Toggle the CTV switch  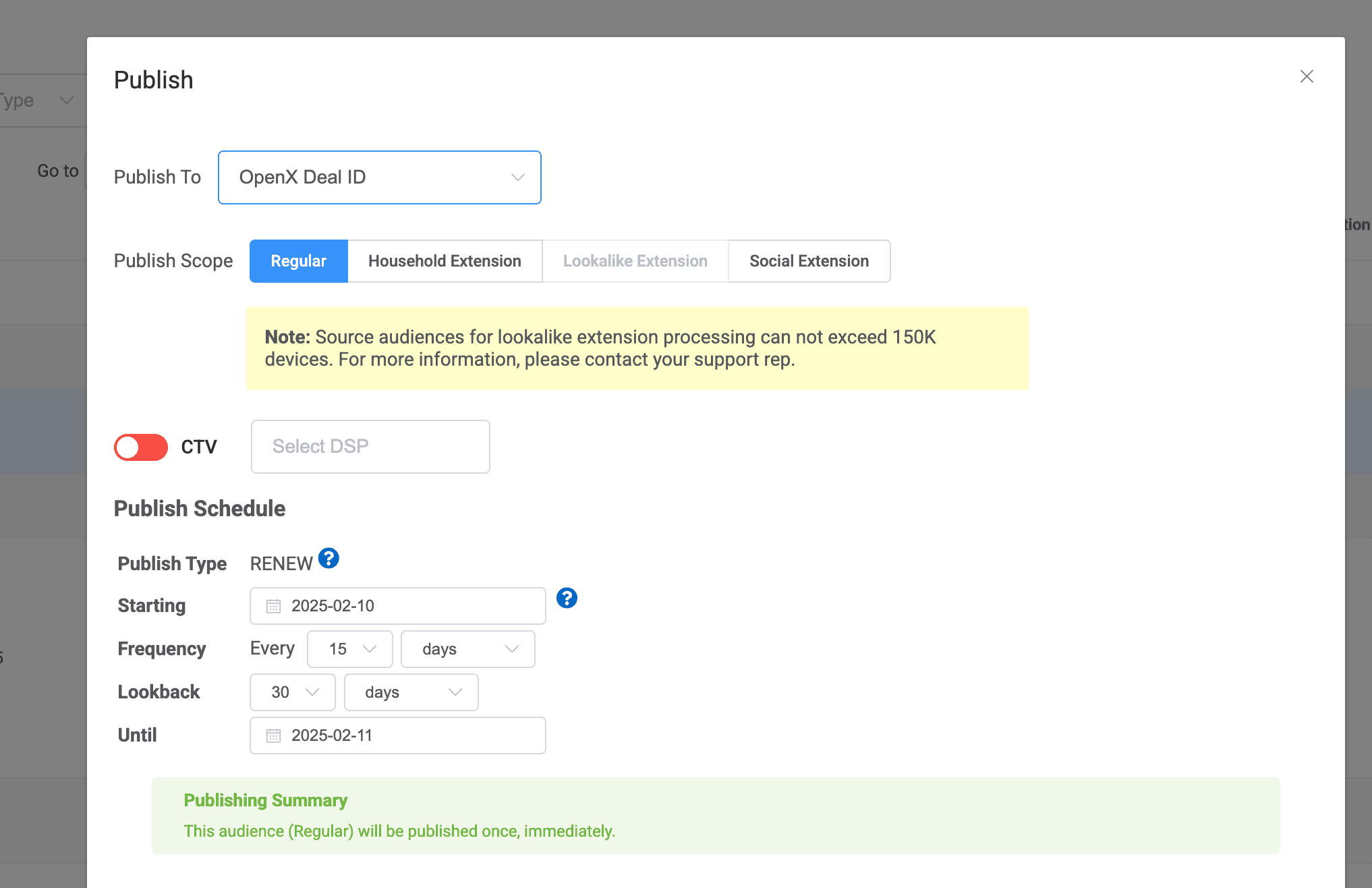pyautogui.click(x=141, y=447)
